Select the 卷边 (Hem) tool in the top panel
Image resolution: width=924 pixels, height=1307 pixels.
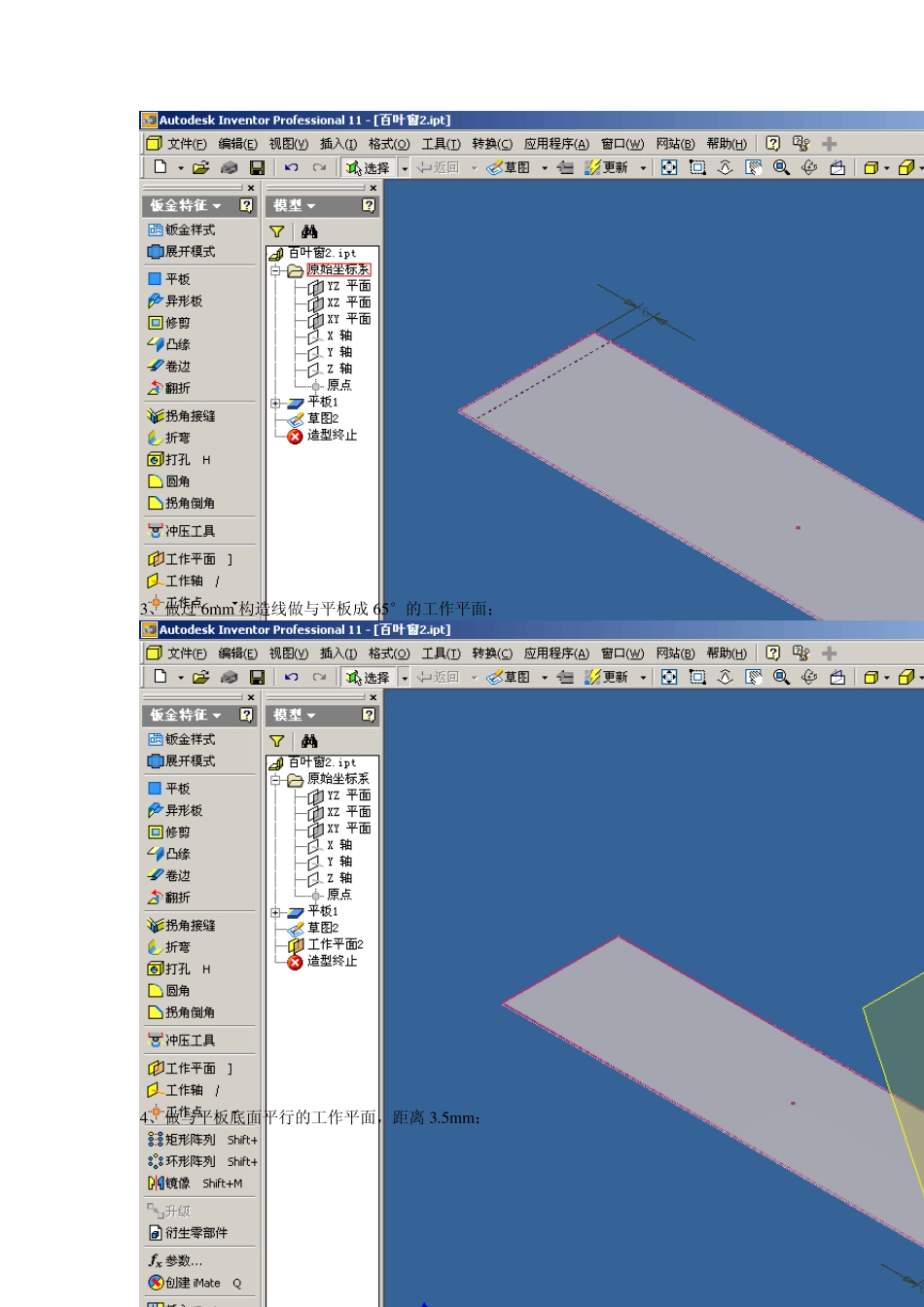coord(170,366)
